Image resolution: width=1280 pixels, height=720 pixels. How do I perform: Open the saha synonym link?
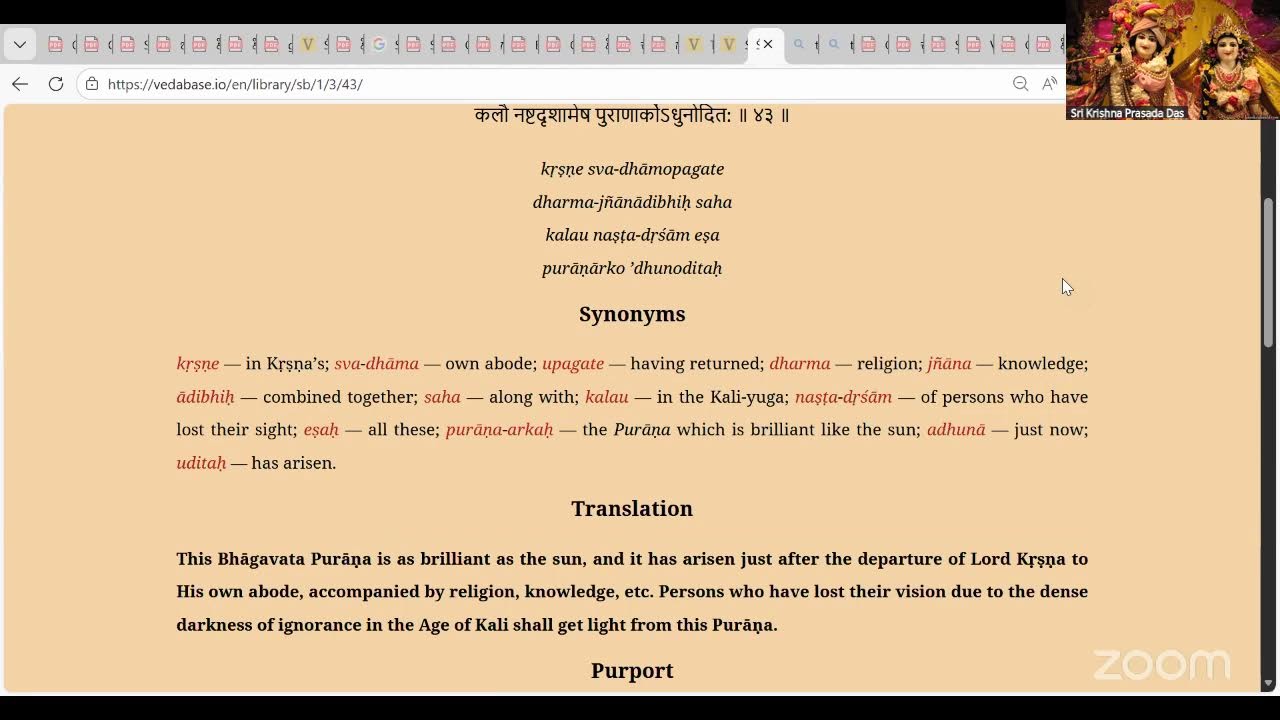(442, 397)
